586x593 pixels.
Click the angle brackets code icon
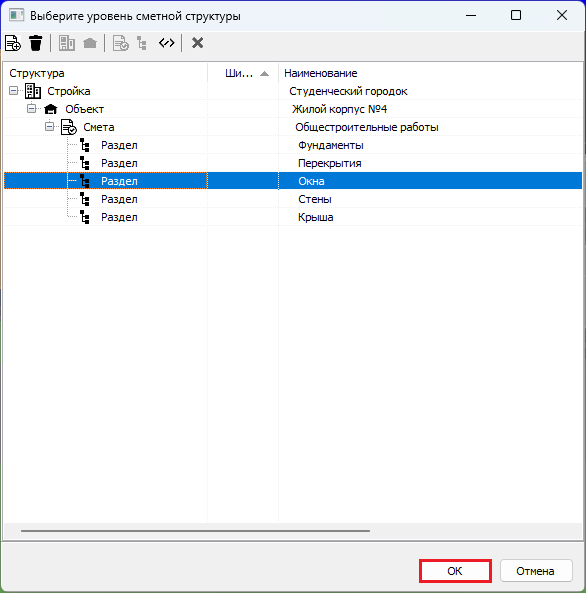(x=167, y=43)
